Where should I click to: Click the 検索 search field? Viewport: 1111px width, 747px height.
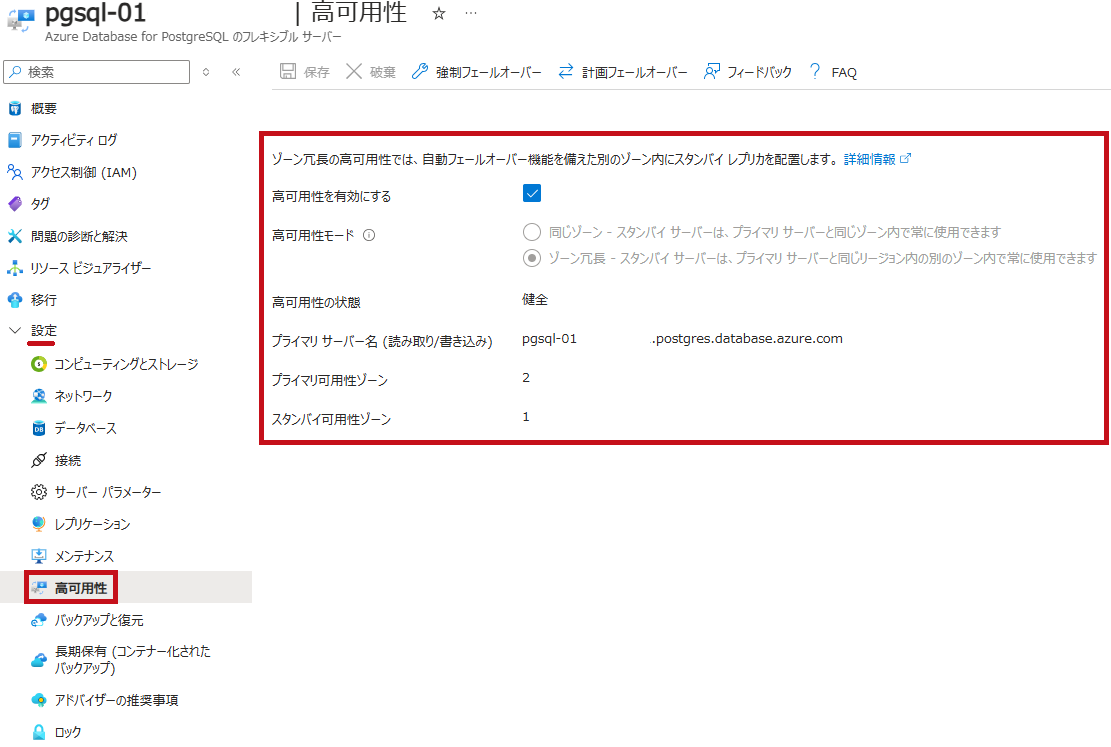click(96, 72)
